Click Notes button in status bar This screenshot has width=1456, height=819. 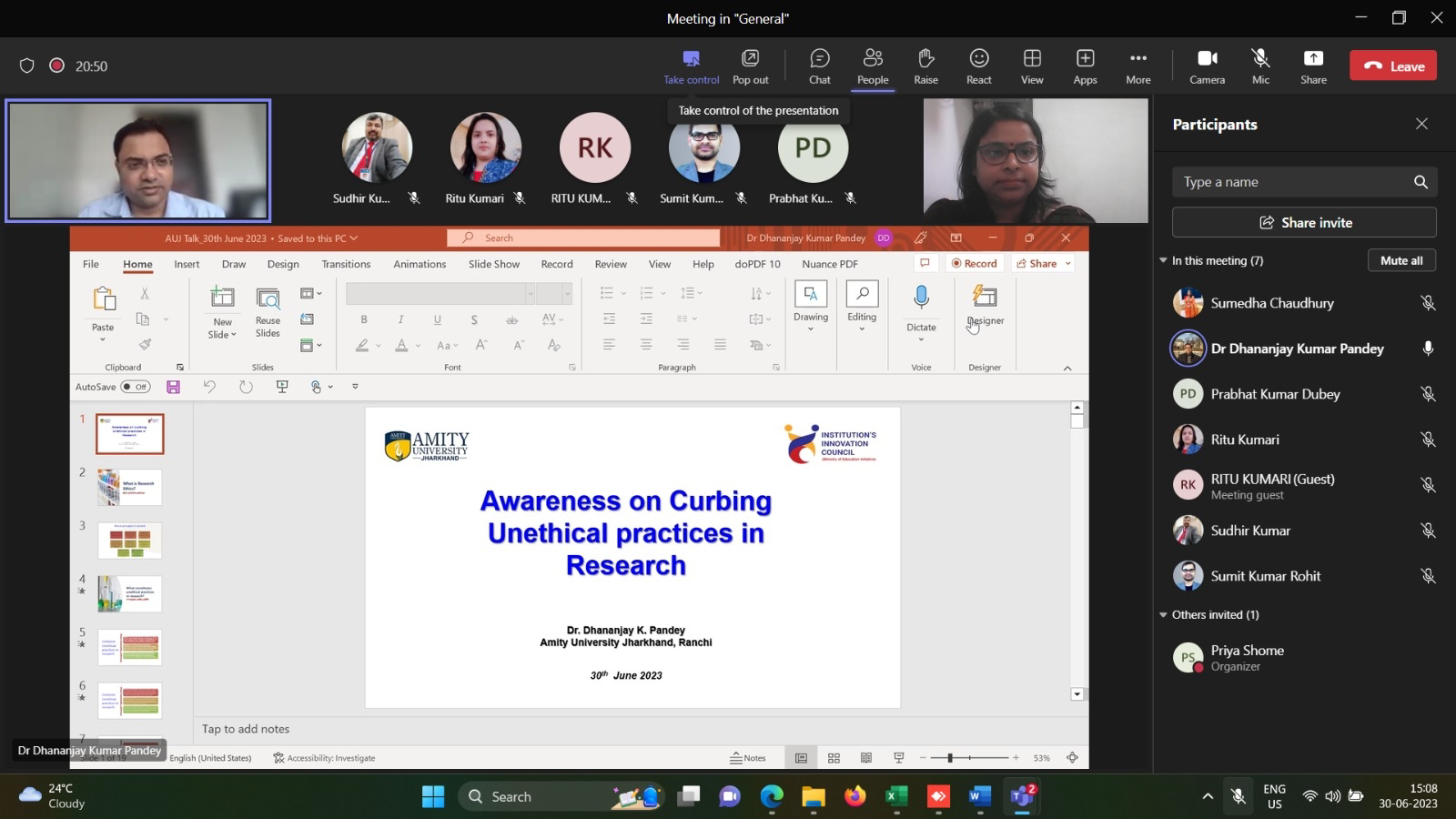[x=748, y=758]
